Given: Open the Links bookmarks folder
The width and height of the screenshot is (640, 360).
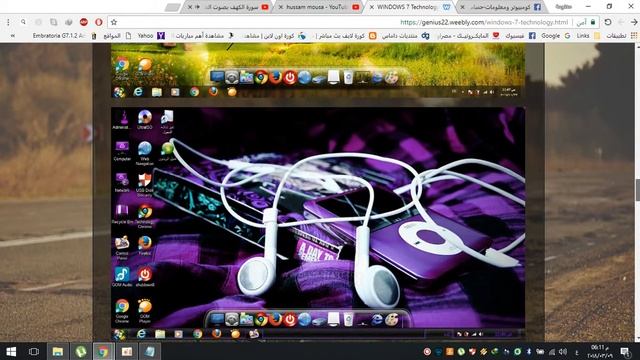Looking at the screenshot, I should coord(588,36).
